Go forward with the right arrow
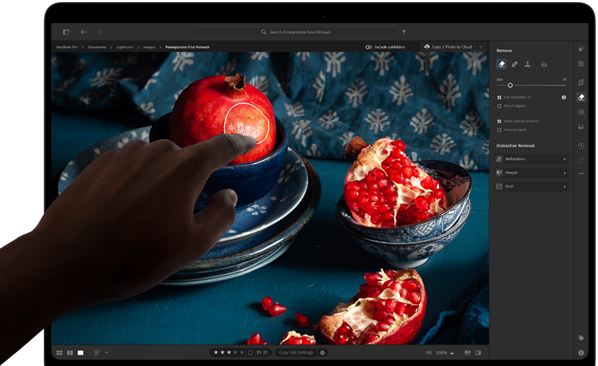598x366 pixels. 99,32
